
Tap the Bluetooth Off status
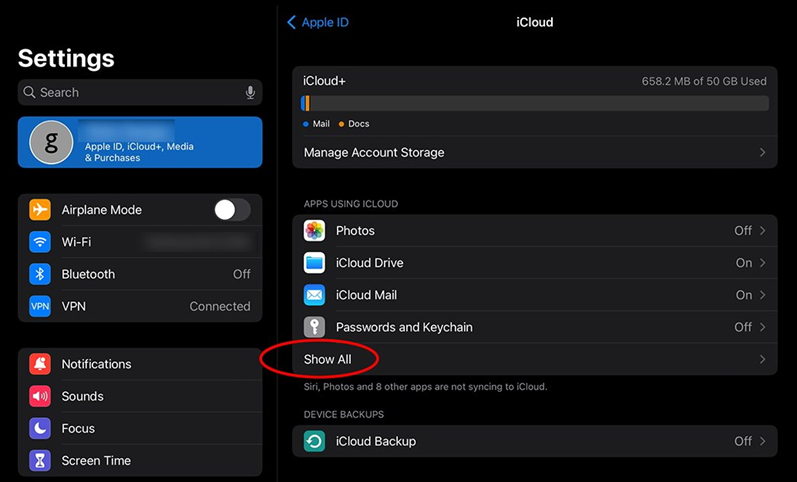pyautogui.click(x=241, y=274)
